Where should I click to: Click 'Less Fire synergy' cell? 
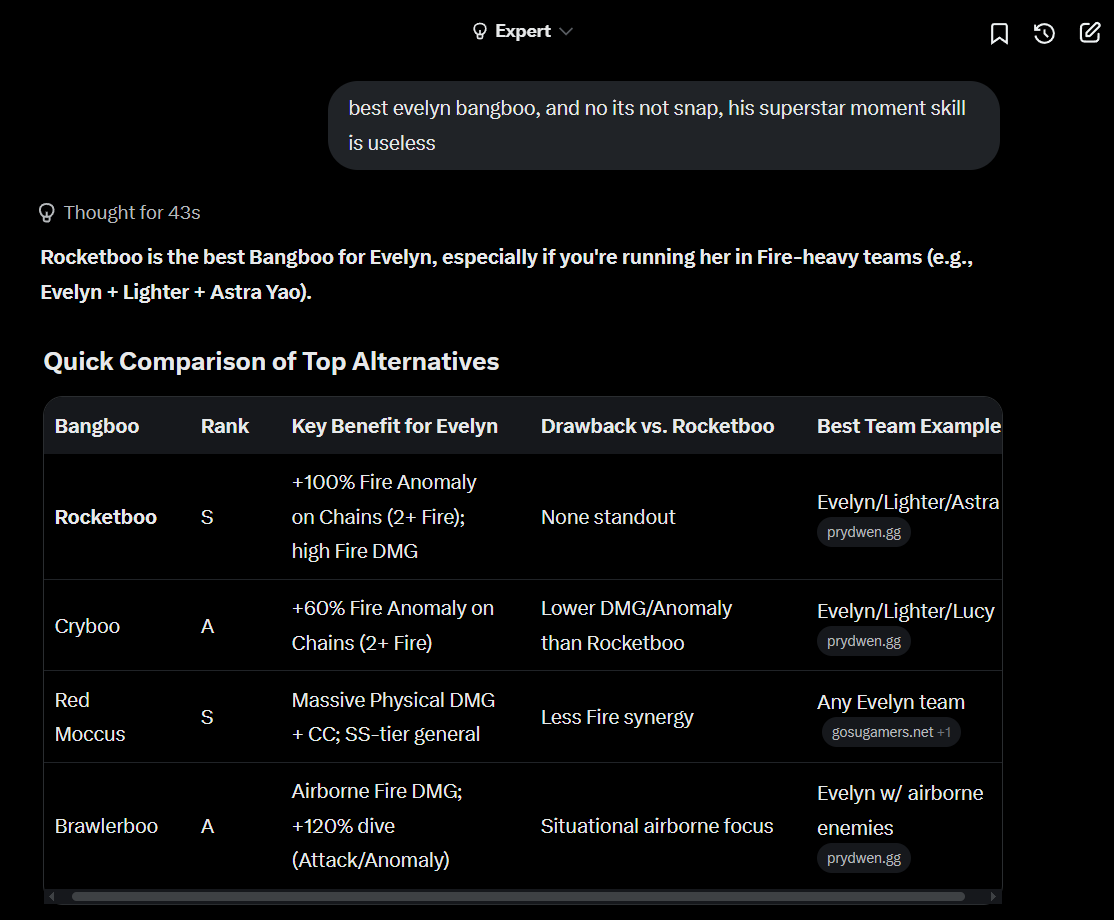click(x=617, y=718)
